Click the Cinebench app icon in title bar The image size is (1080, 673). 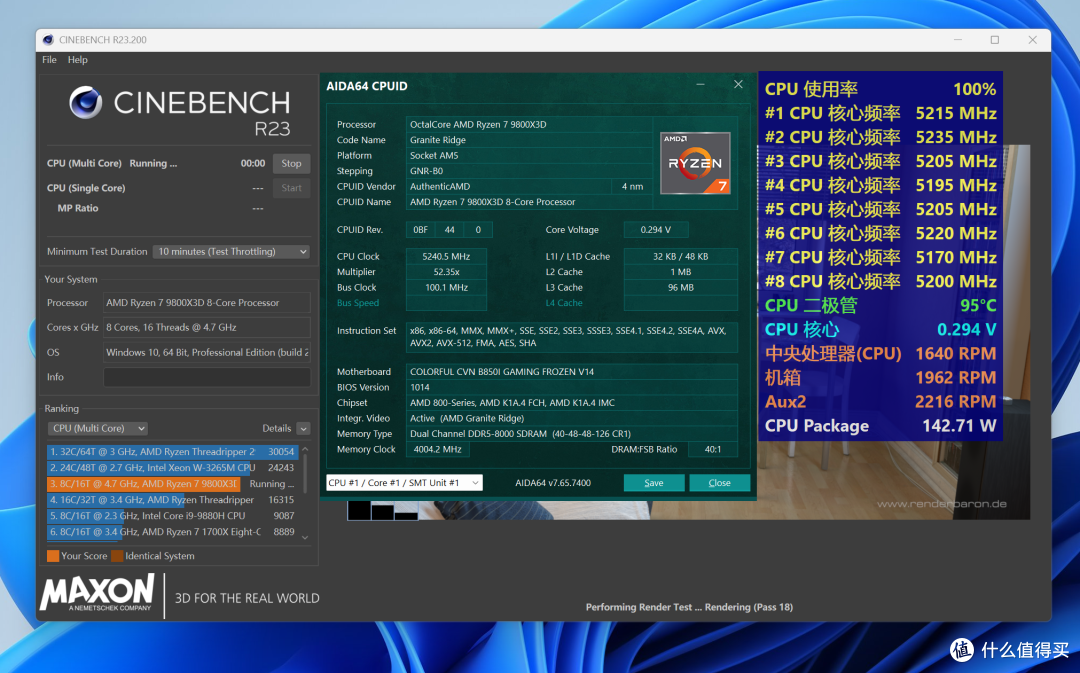[48, 40]
